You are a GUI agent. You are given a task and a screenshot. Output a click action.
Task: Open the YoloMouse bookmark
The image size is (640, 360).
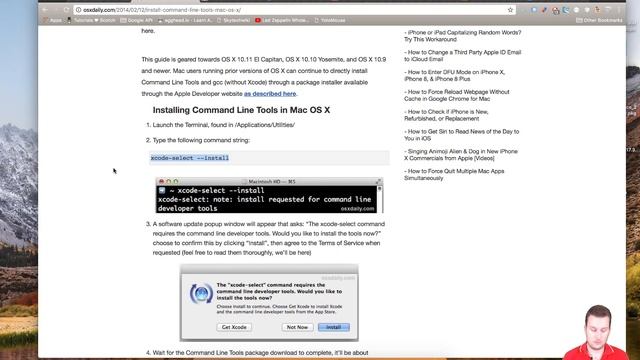330,20
